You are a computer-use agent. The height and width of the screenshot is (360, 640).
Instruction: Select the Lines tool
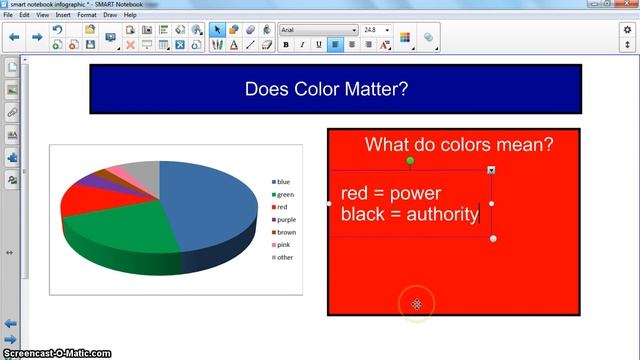tap(250, 44)
